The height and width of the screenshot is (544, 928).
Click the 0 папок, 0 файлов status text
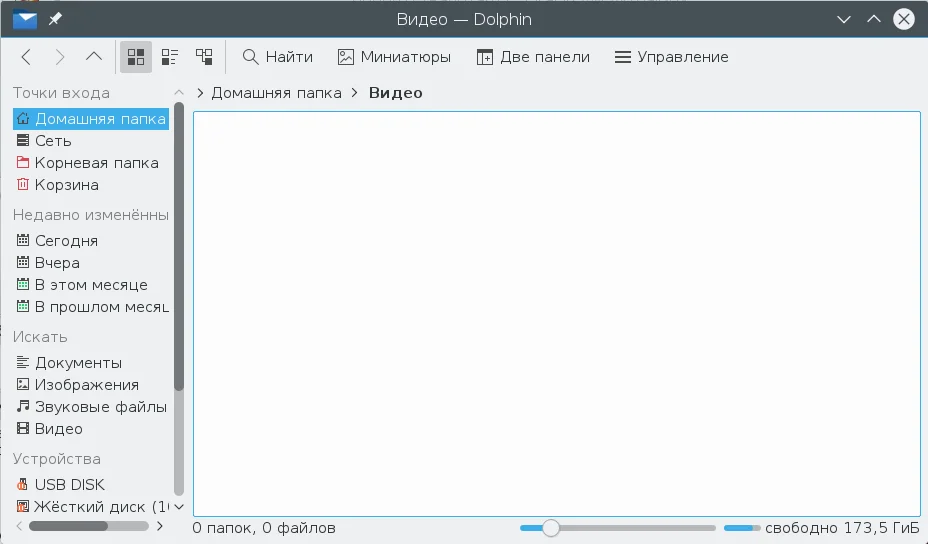[264, 527]
